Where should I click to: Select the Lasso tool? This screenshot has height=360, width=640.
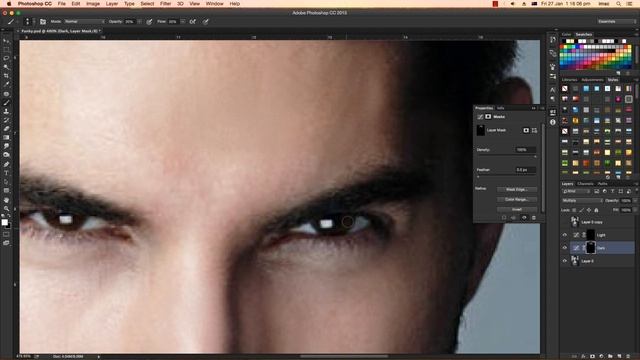(x=6, y=58)
